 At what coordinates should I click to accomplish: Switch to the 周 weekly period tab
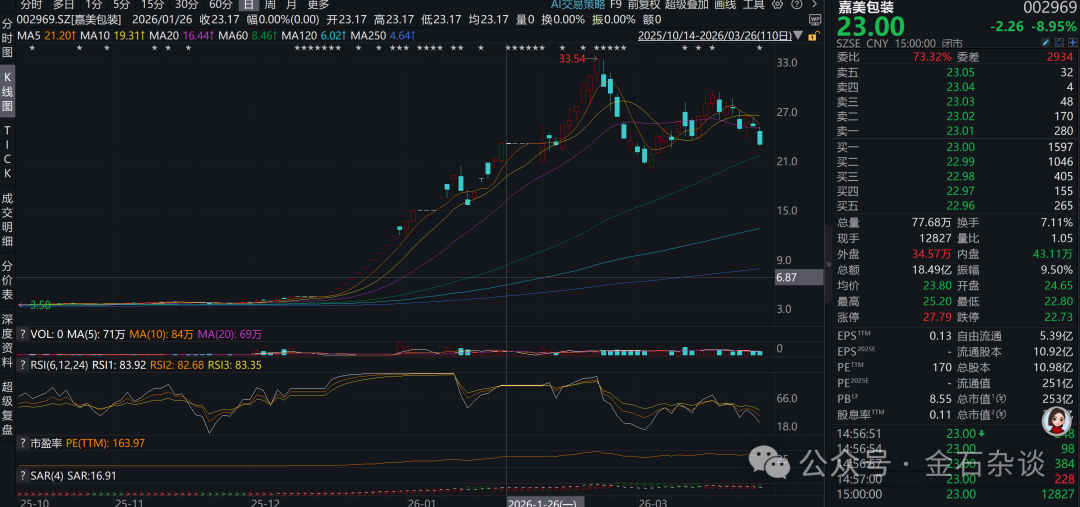coord(270,4)
